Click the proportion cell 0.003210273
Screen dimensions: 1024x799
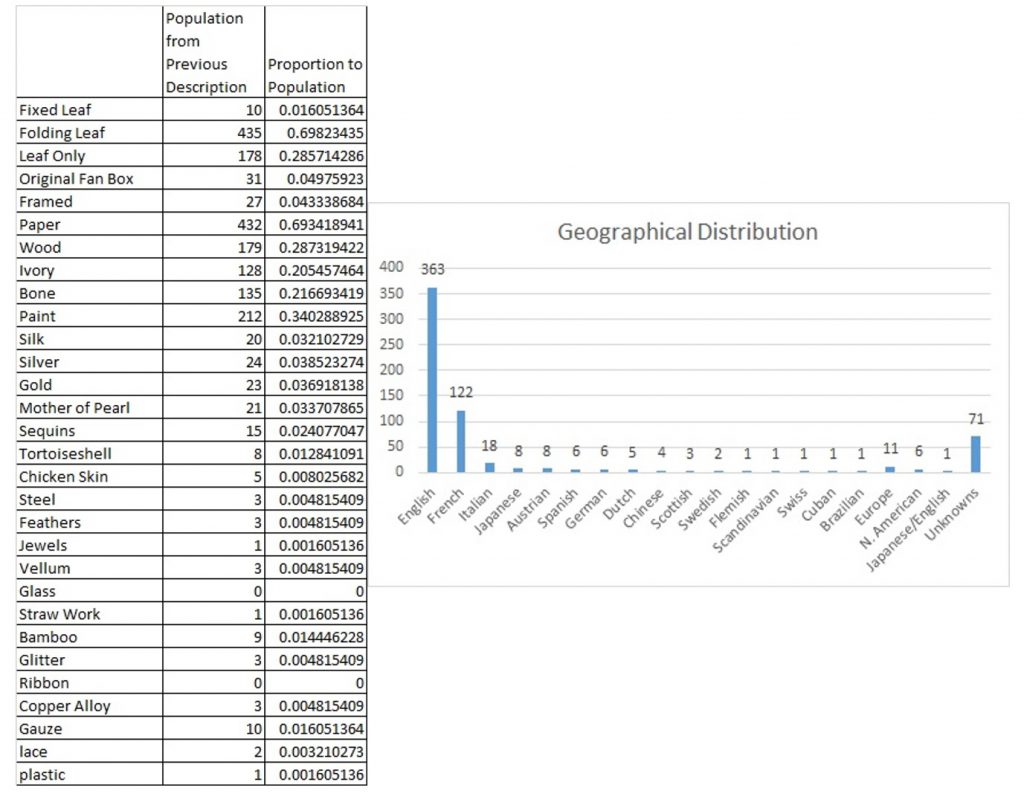pos(316,751)
